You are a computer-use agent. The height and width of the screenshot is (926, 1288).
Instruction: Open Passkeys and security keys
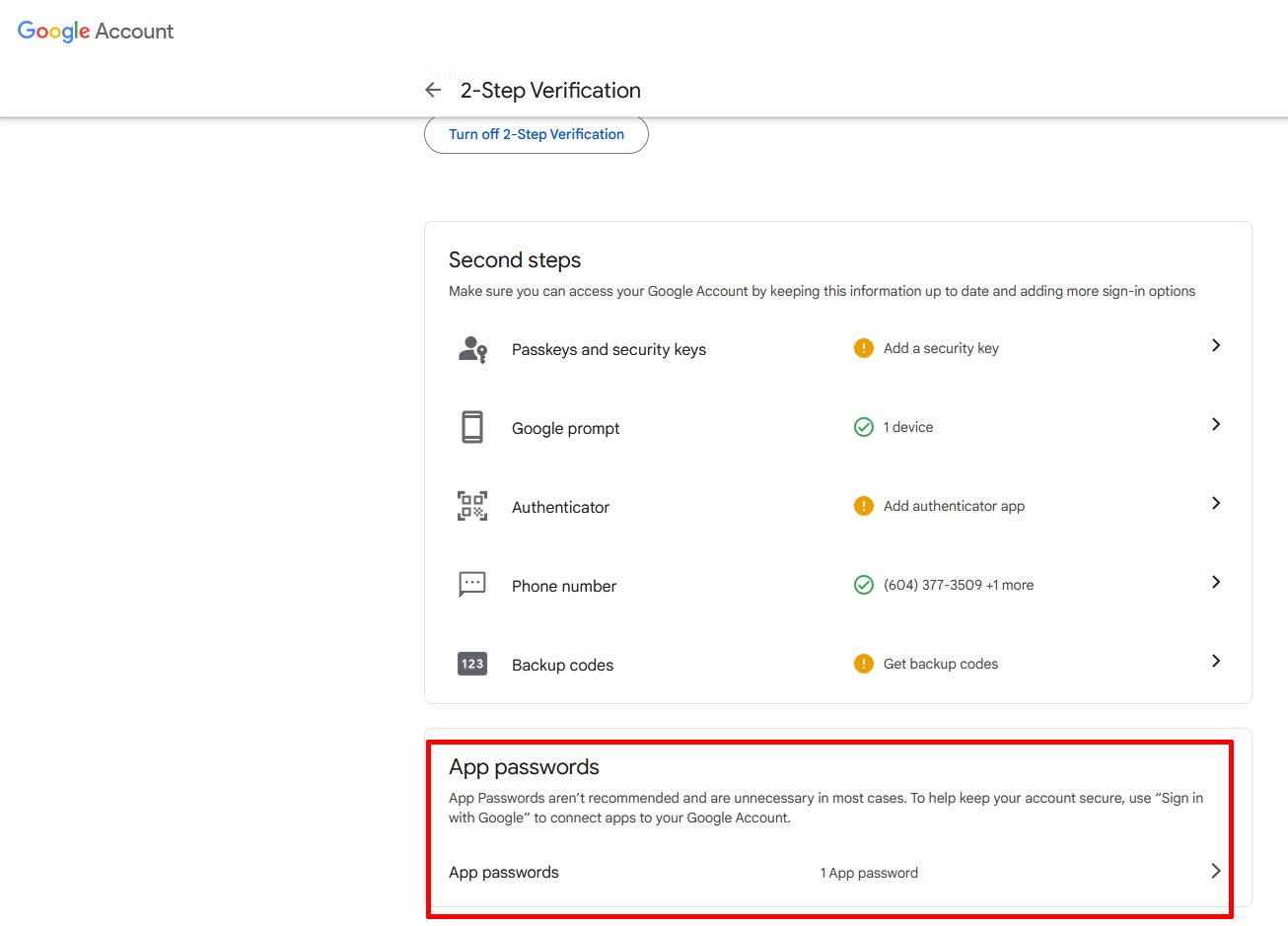click(x=608, y=349)
